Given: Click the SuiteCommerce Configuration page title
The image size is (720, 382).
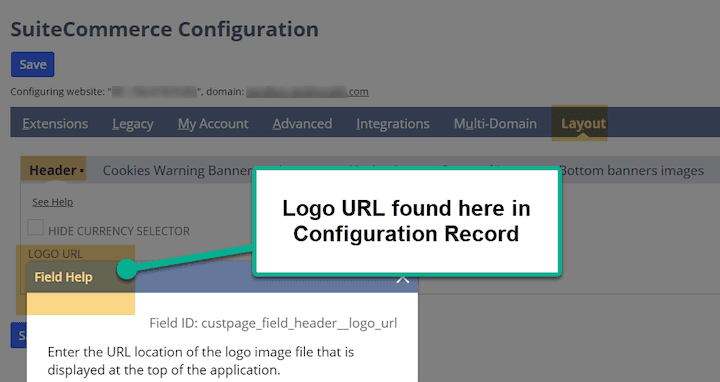Looking at the screenshot, I should 164,29.
